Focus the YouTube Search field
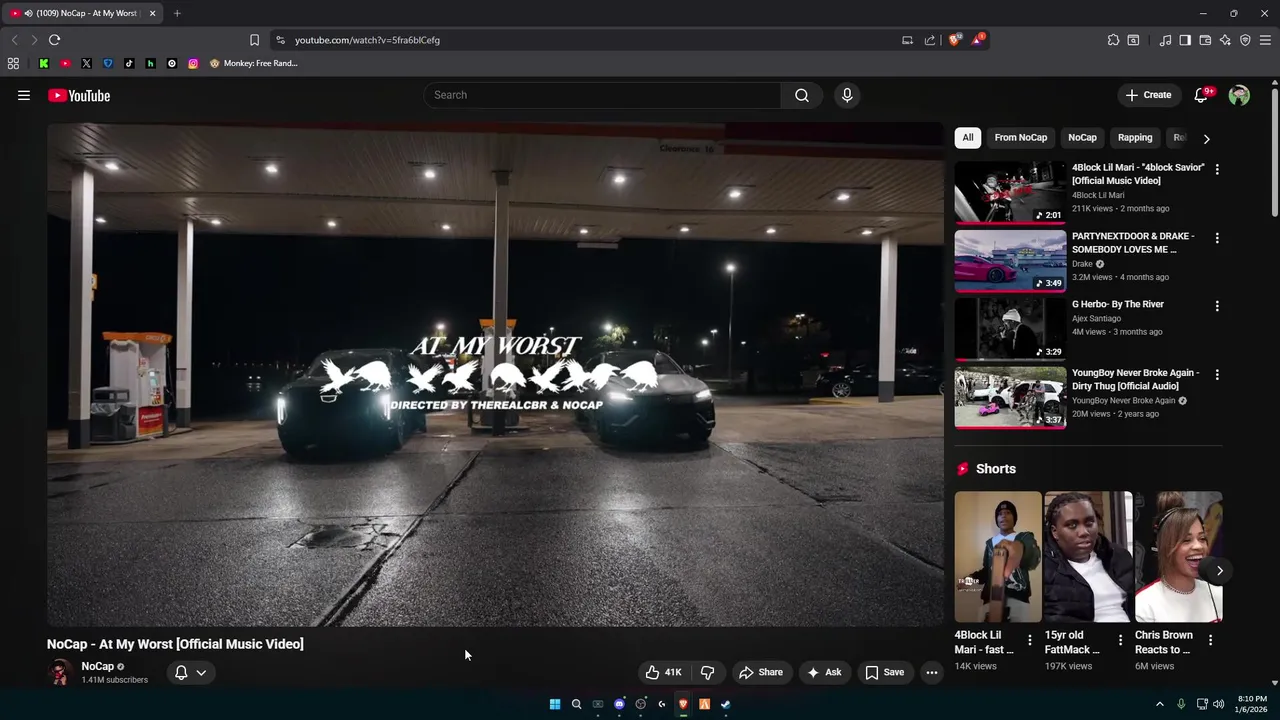Screen dimensions: 1280x720 click(603, 95)
